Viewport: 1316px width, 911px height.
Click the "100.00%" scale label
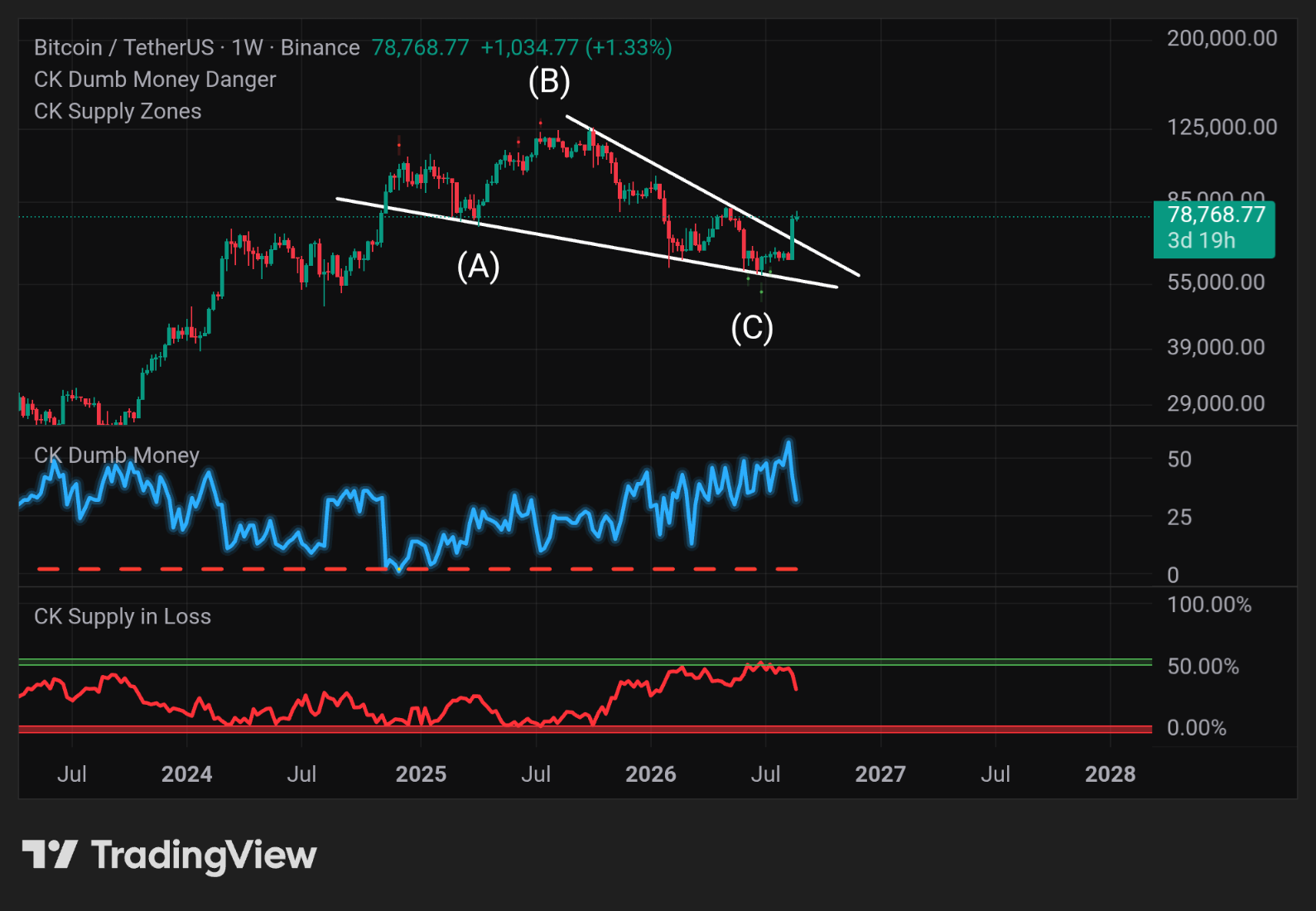click(x=1209, y=605)
